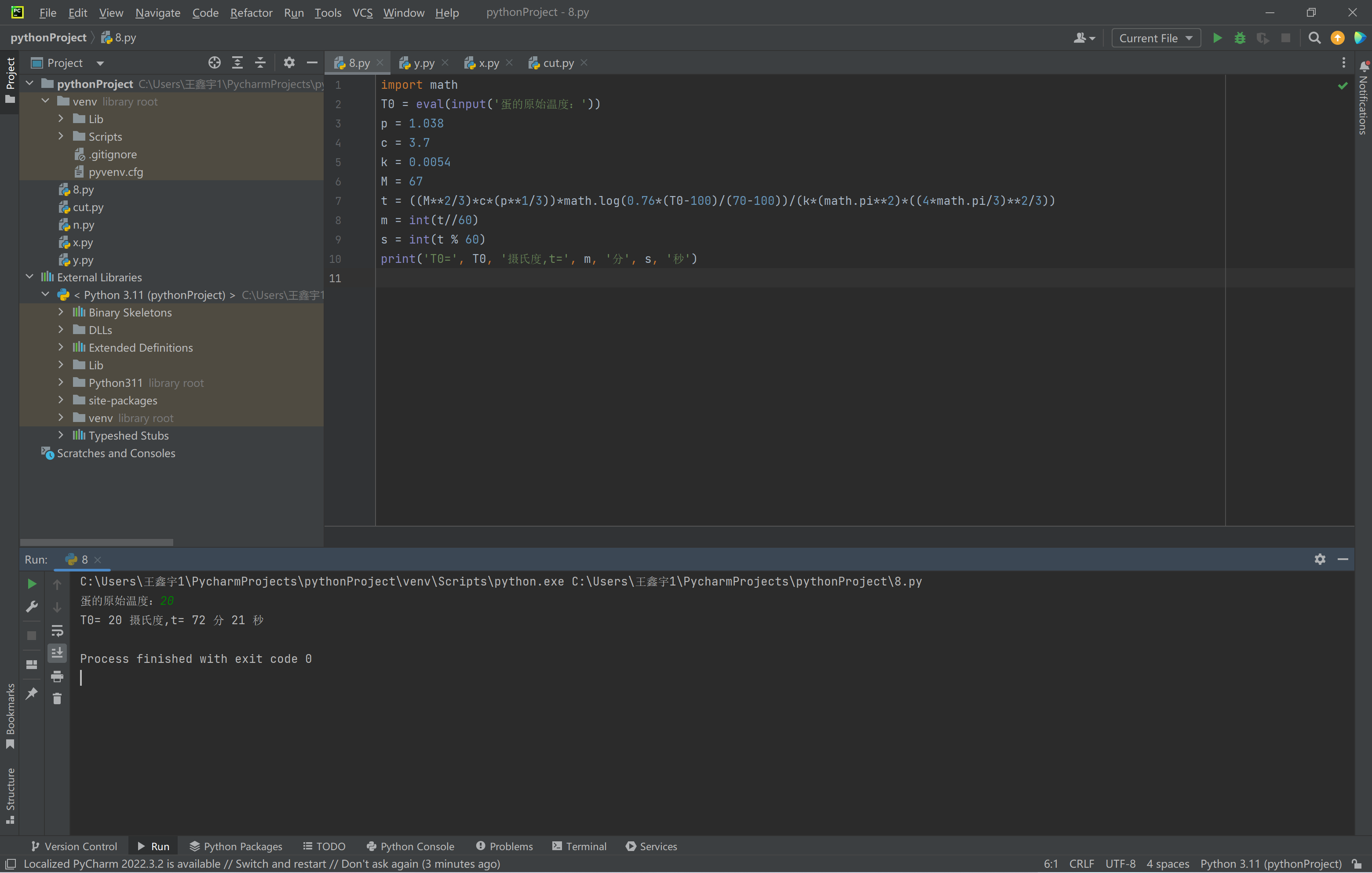Open the Python Console tool window
The height and width of the screenshot is (873, 1372).
click(410, 846)
